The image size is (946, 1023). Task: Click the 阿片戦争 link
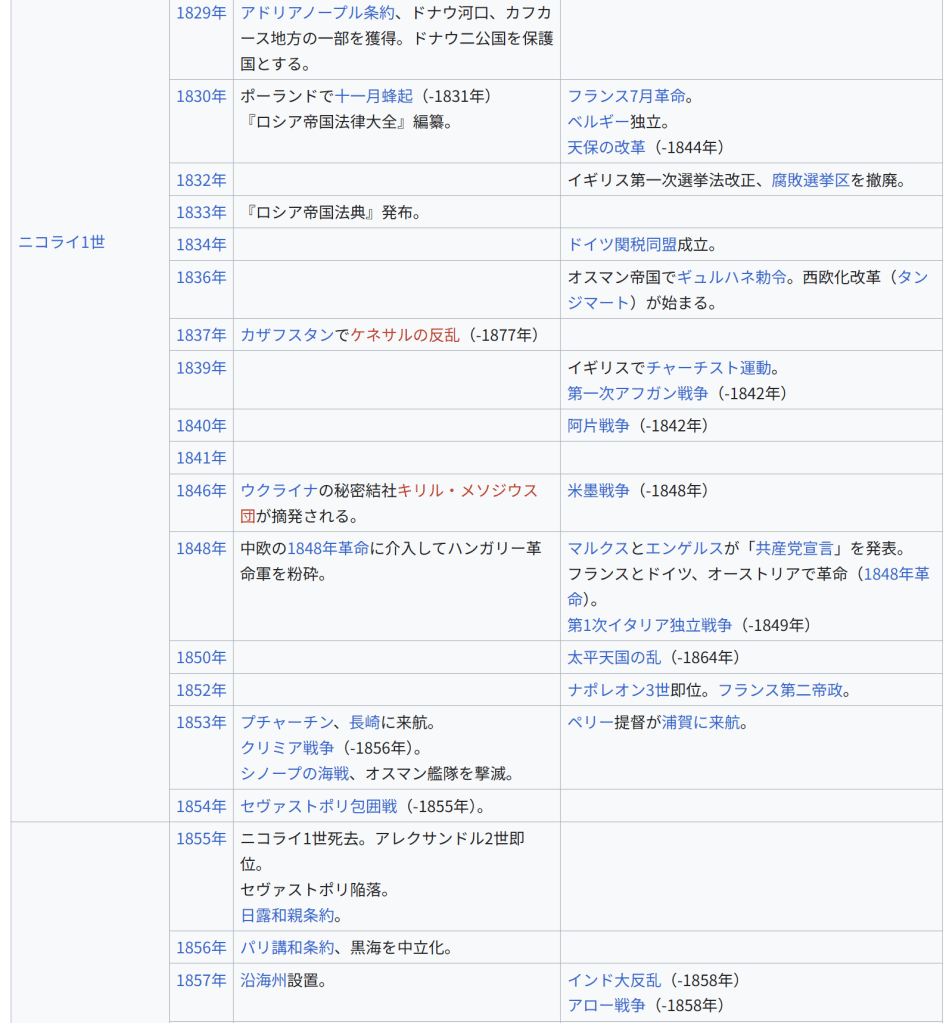[598, 425]
